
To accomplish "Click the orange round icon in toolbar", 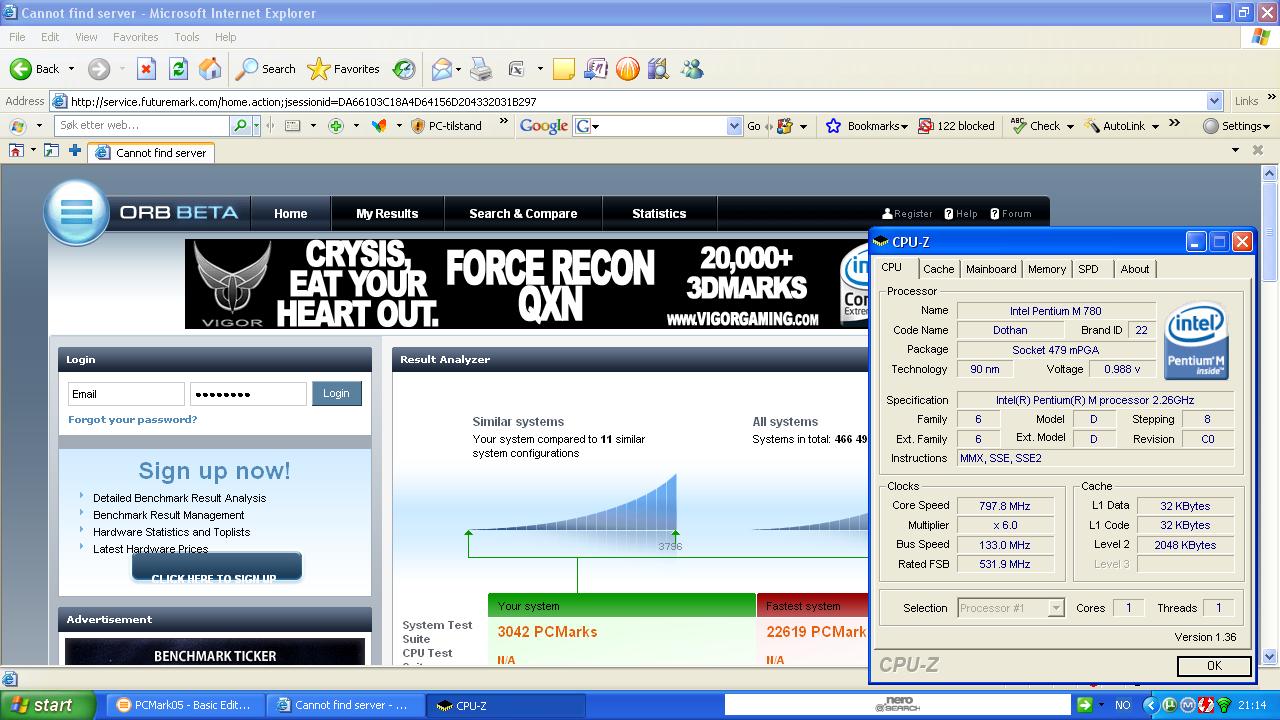I will [627, 69].
